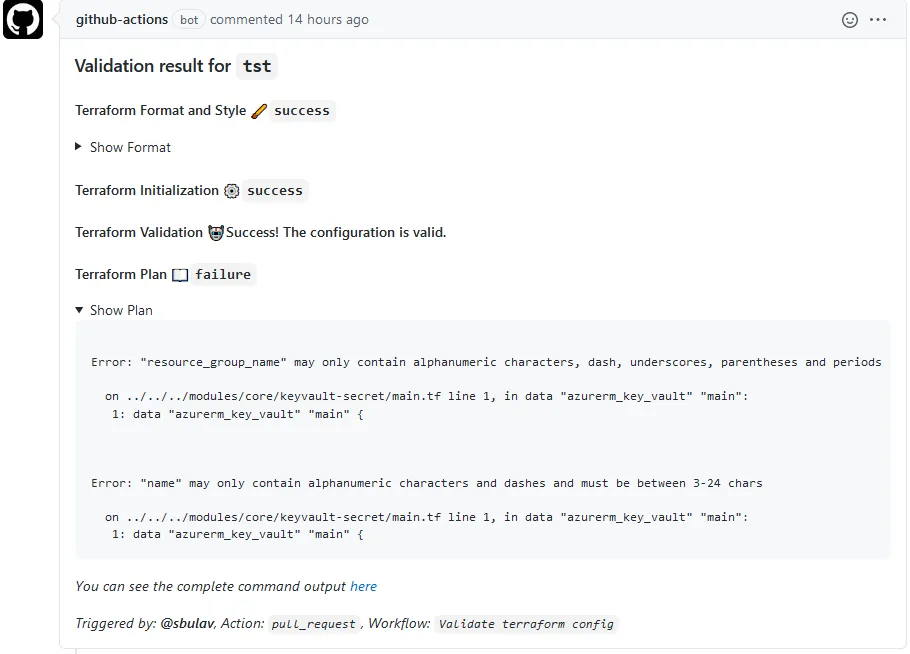This screenshot has height=654, width=910.
Task: Click the book emoji beside Terraform Plan
Action: click(x=179, y=274)
